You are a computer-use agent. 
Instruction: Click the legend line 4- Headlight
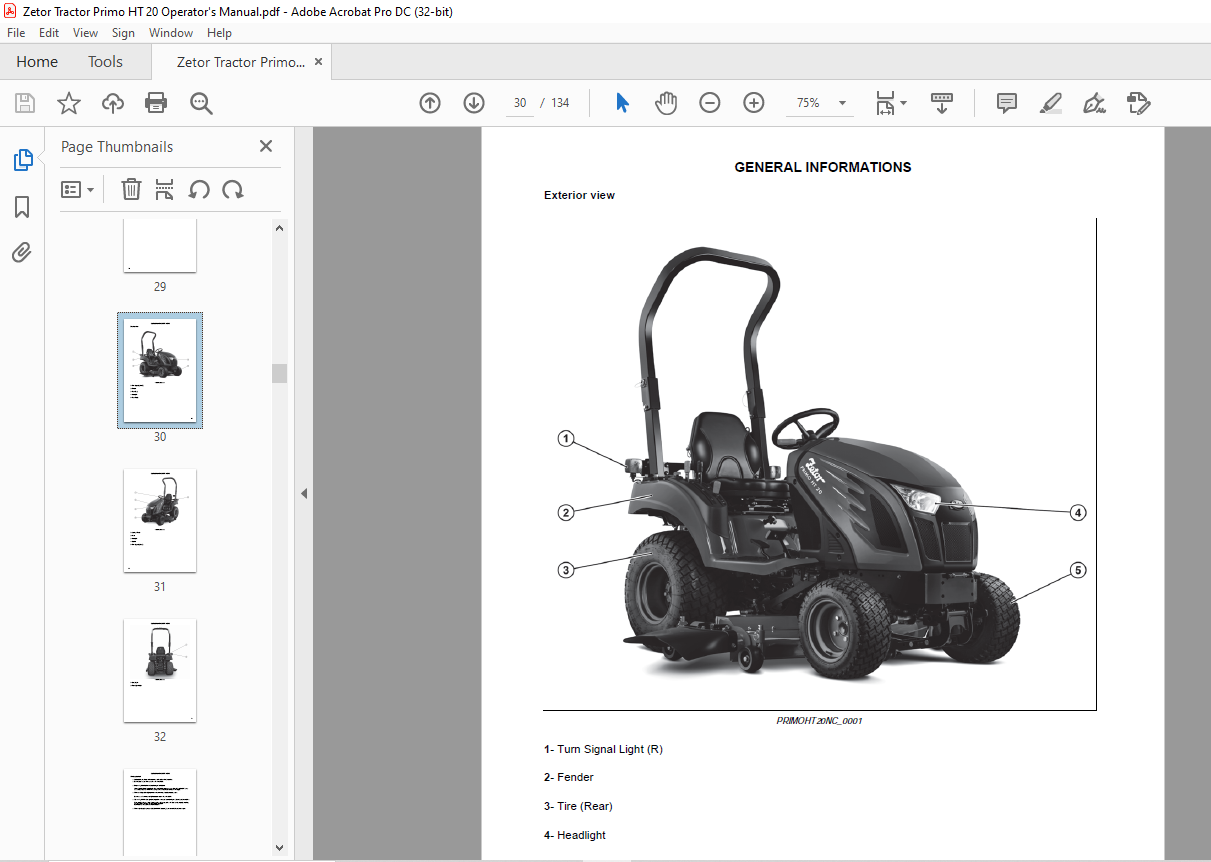tap(575, 835)
